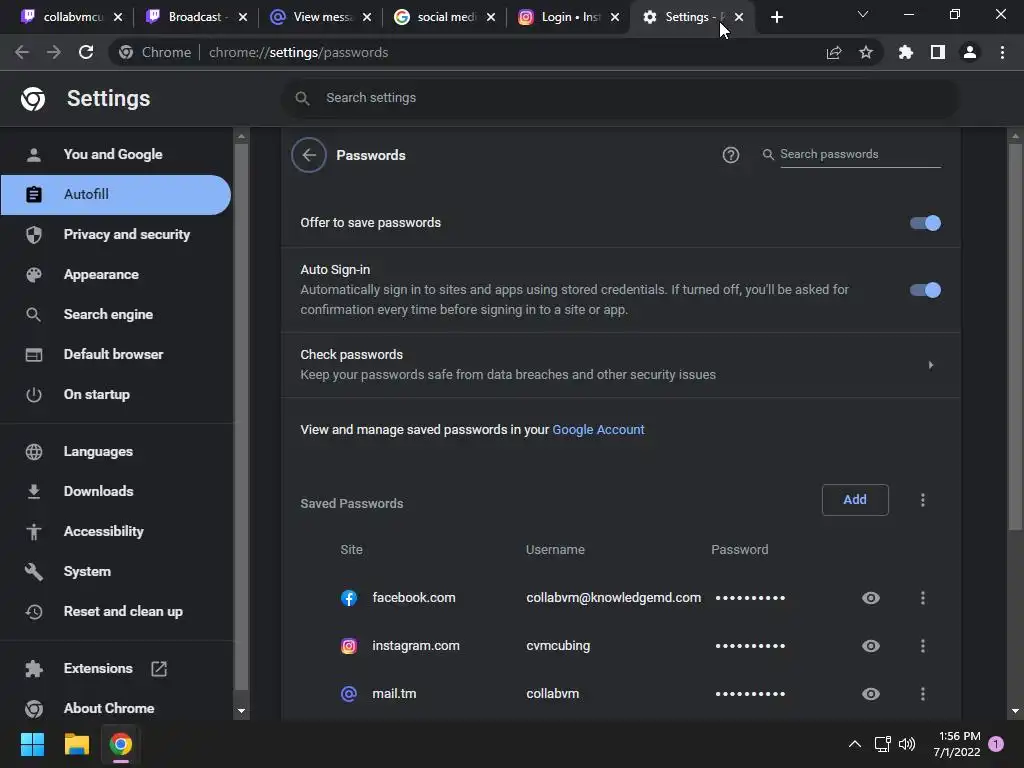The width and height of the screenshot is (1024, 768).
Task: Click the Chrome logo beside Settings title
Action: pyautogui.click(x=33, y=99)
